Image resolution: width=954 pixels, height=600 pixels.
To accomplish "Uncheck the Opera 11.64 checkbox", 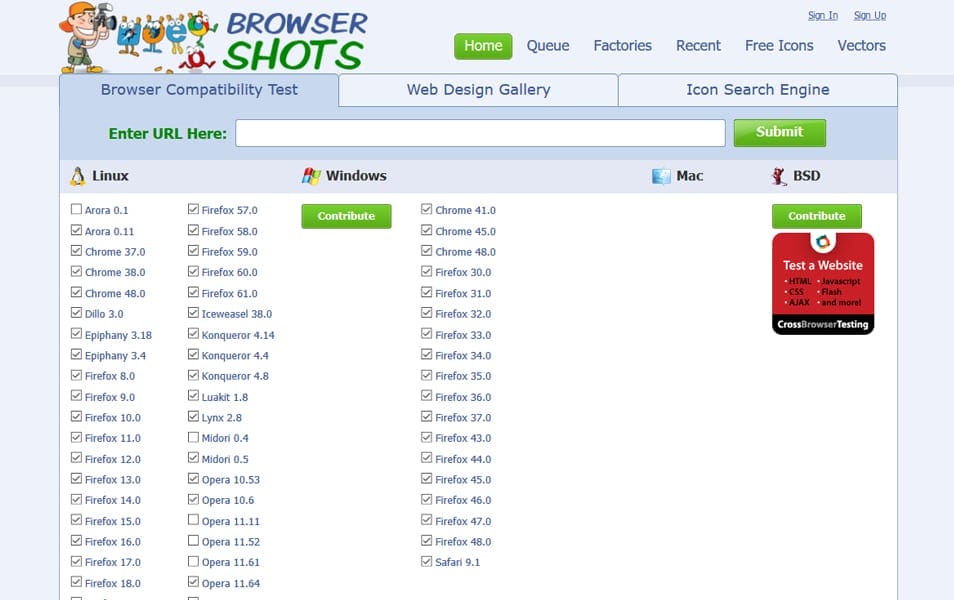I will pos(193,582).
